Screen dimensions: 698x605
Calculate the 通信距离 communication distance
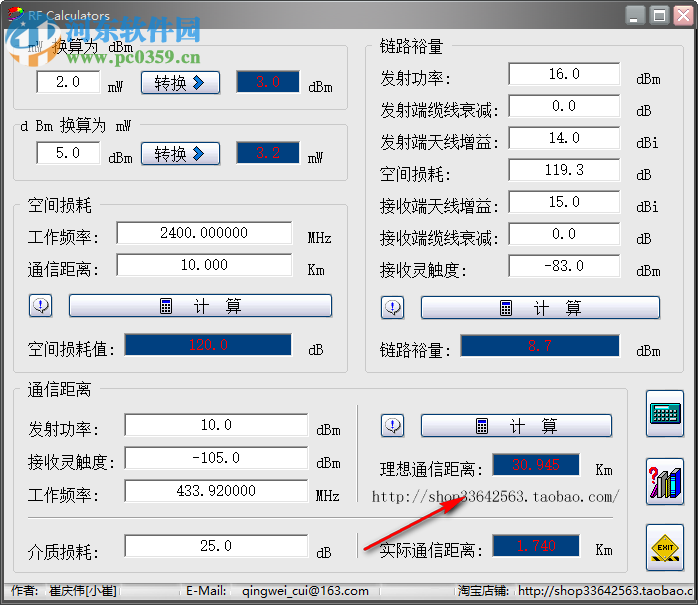click(516, 426)
